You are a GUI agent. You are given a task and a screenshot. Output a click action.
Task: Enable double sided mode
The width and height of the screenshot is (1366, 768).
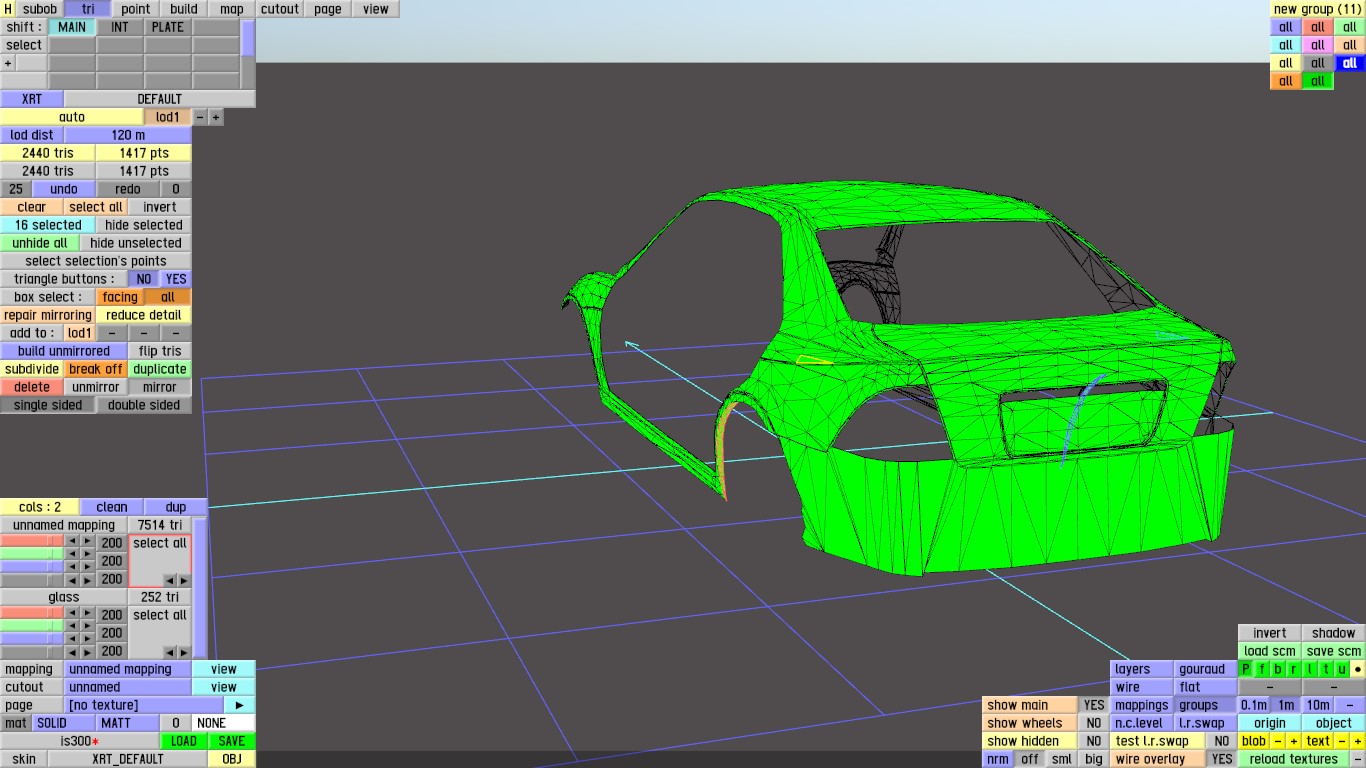pos(144,405)
